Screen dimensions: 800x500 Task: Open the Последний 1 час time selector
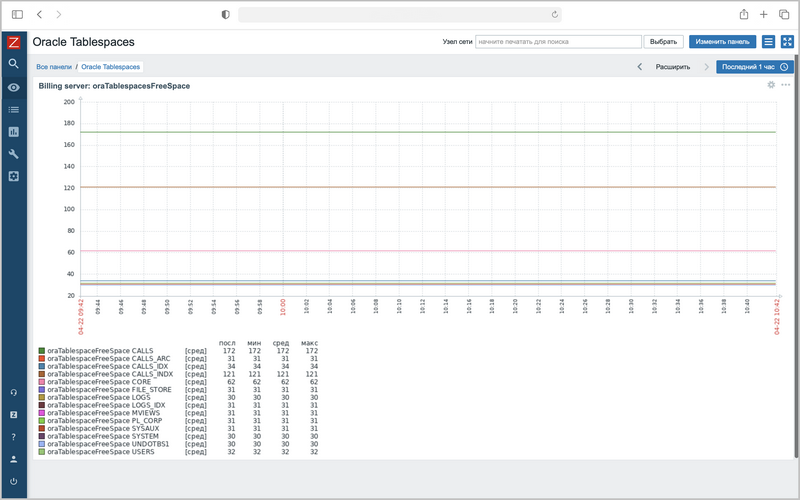[x=755, y=67]
